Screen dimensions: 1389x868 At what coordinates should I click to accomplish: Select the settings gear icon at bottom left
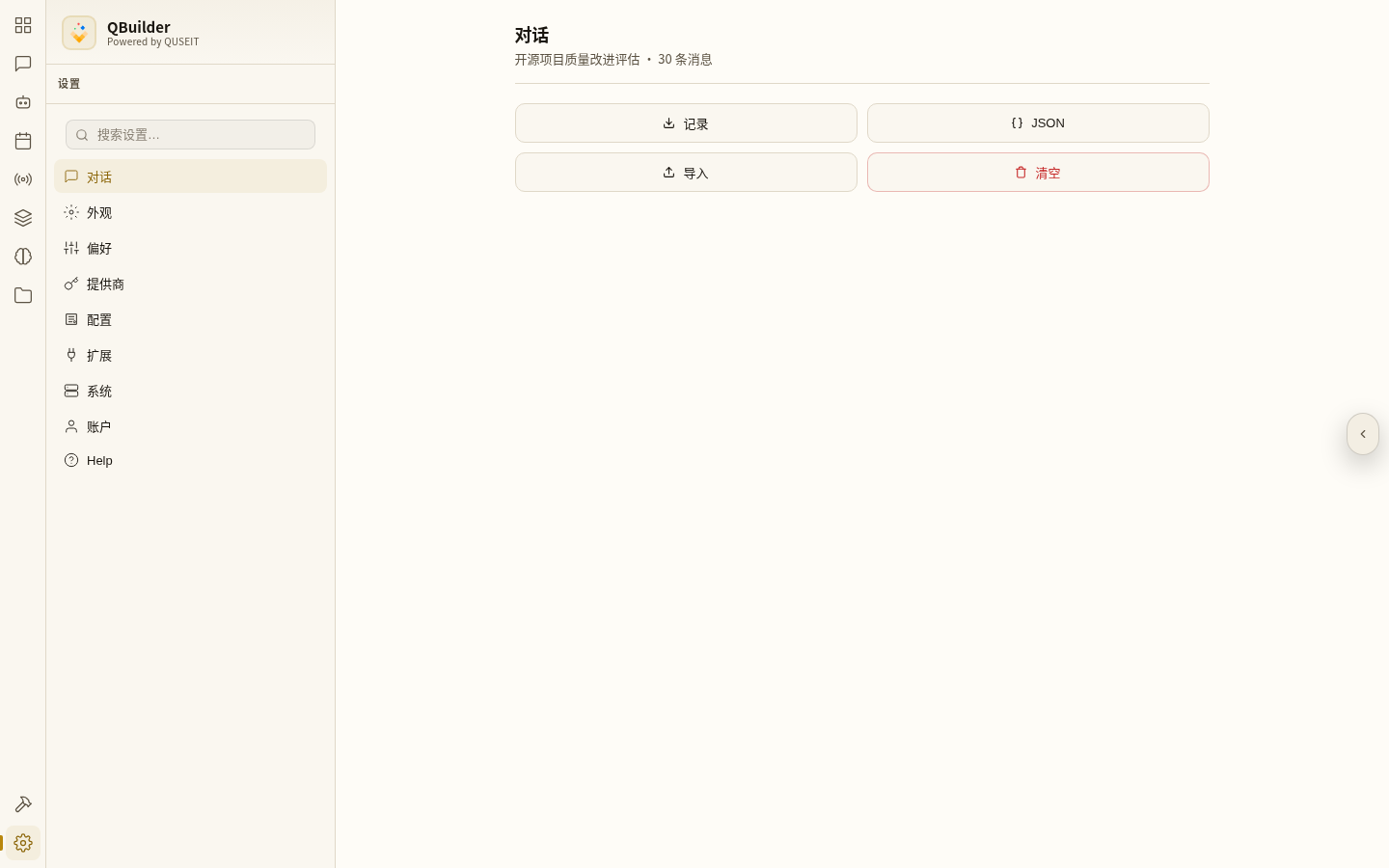[x=23, y=843]
